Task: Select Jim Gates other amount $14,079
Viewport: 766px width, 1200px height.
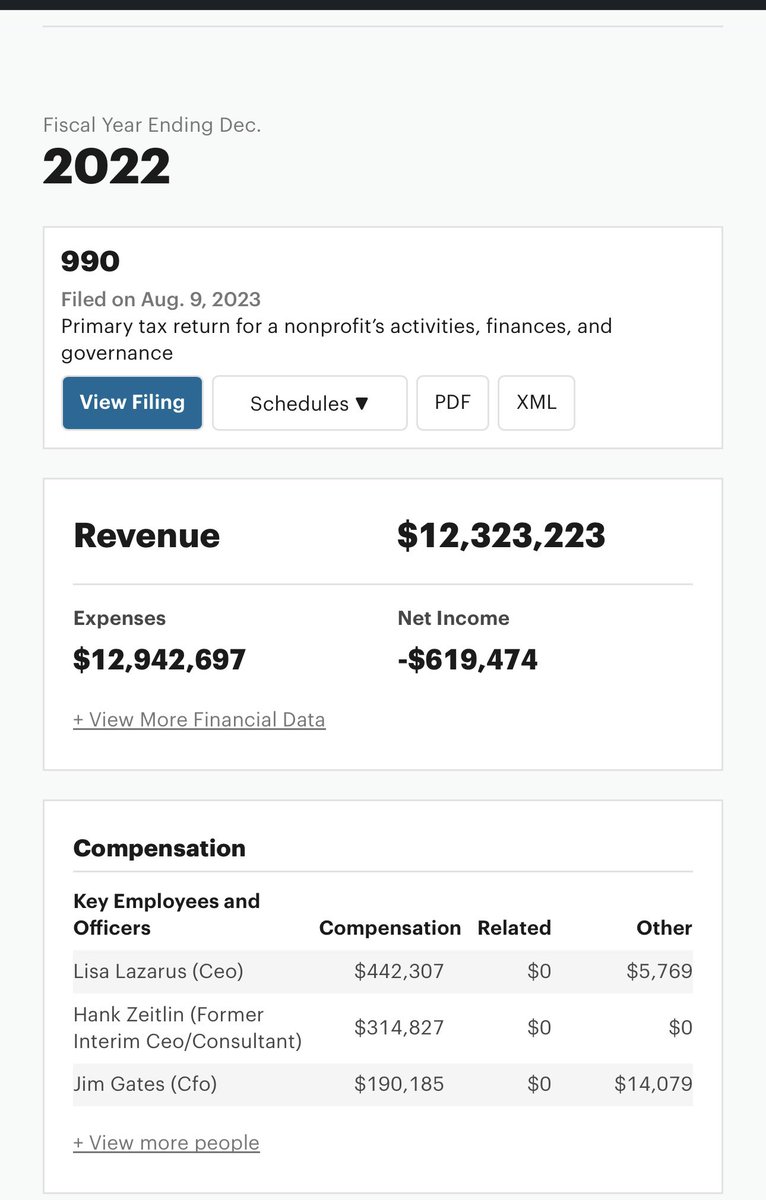Action: click(653, 1084)
